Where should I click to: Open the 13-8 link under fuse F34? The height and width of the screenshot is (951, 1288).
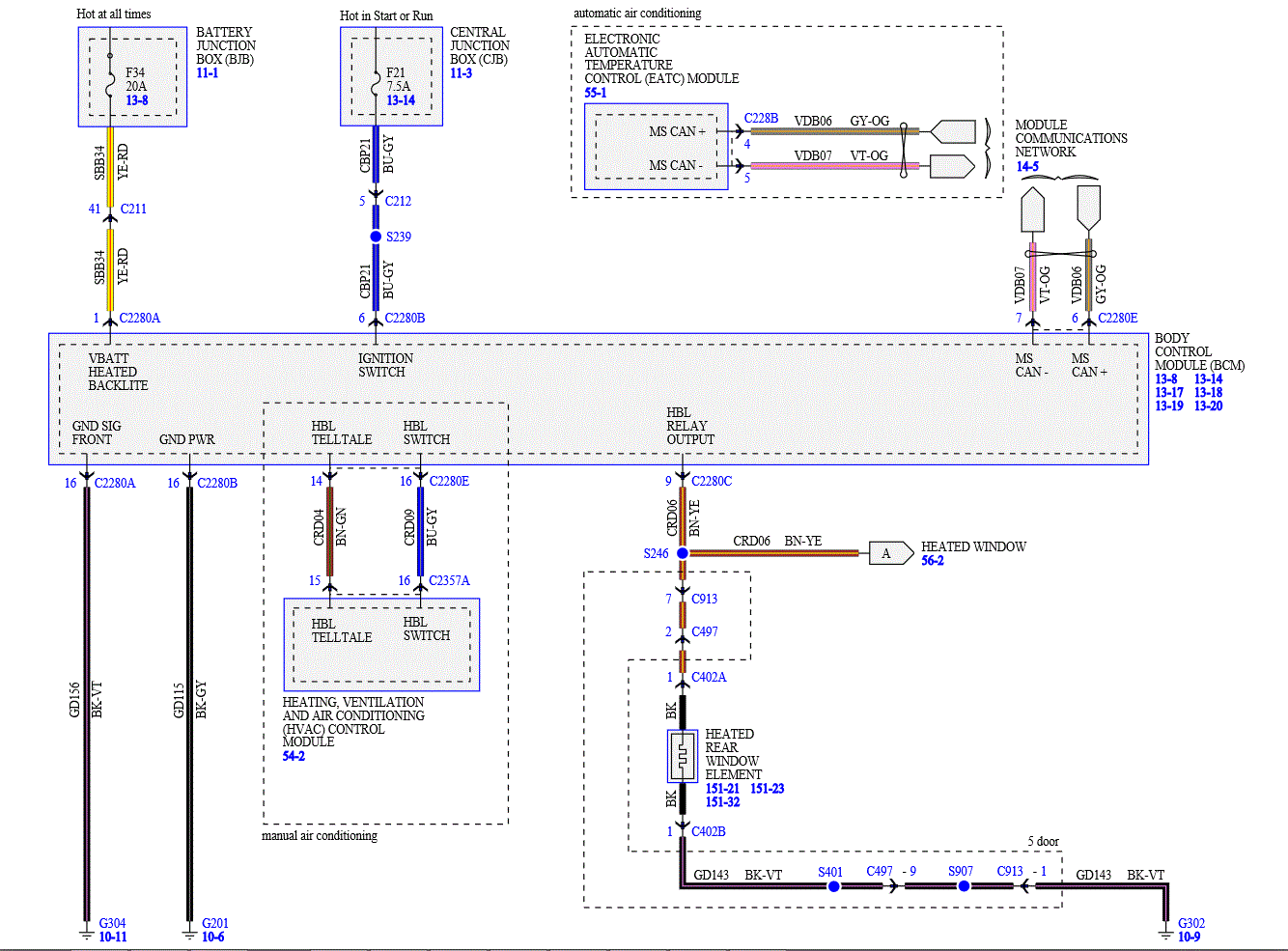pos(136,100)
